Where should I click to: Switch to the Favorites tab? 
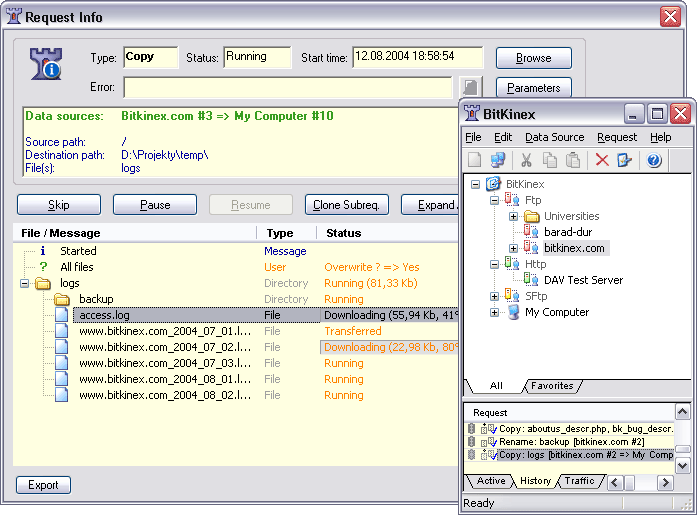pos(552,386)
